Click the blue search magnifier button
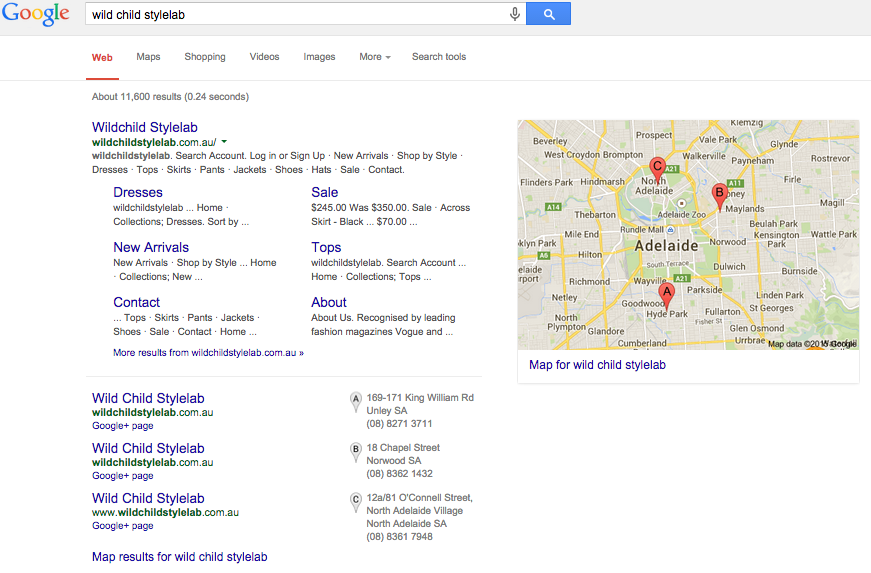 [548, 14]
